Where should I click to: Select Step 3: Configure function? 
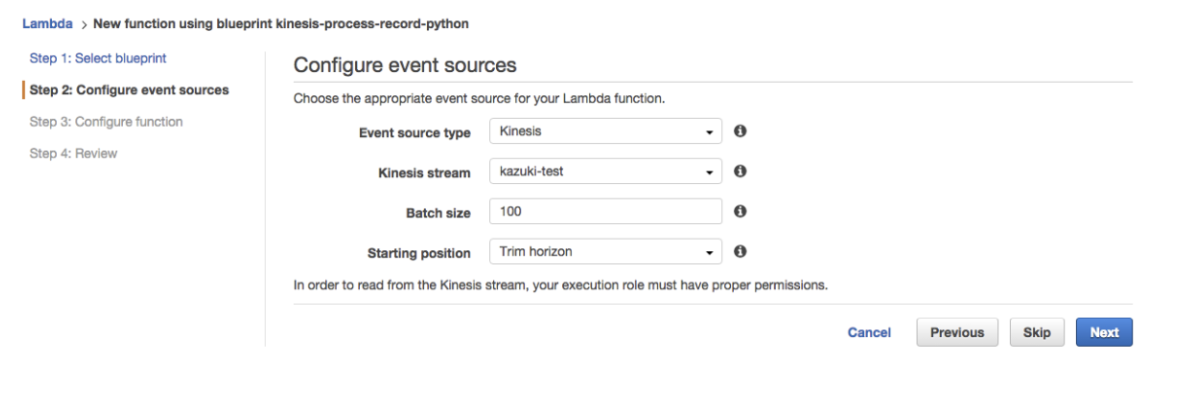coord(106,122)
